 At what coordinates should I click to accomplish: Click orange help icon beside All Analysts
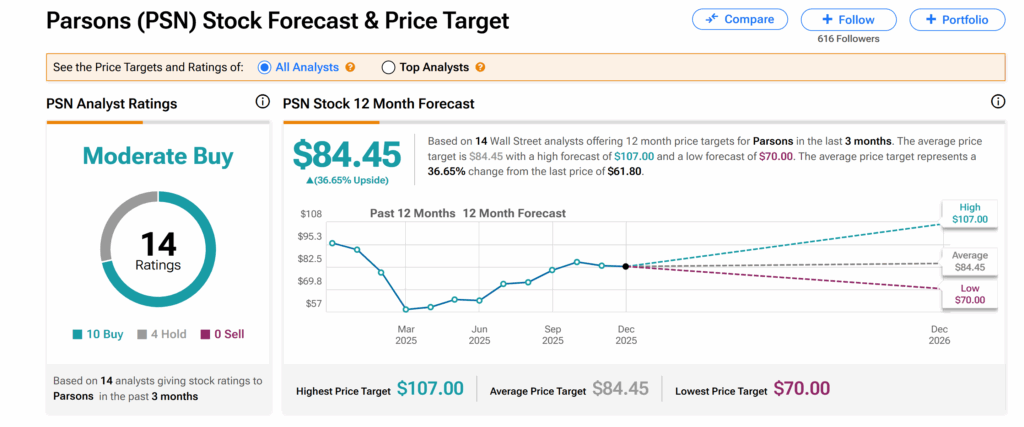[350, 67]
